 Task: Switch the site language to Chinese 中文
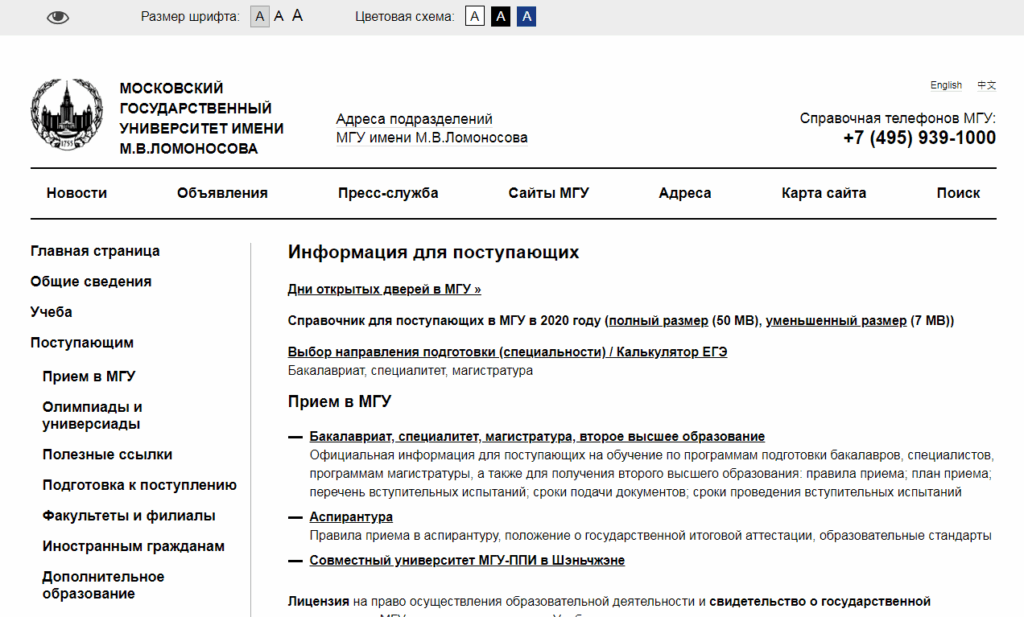click(x=986, y=85)
